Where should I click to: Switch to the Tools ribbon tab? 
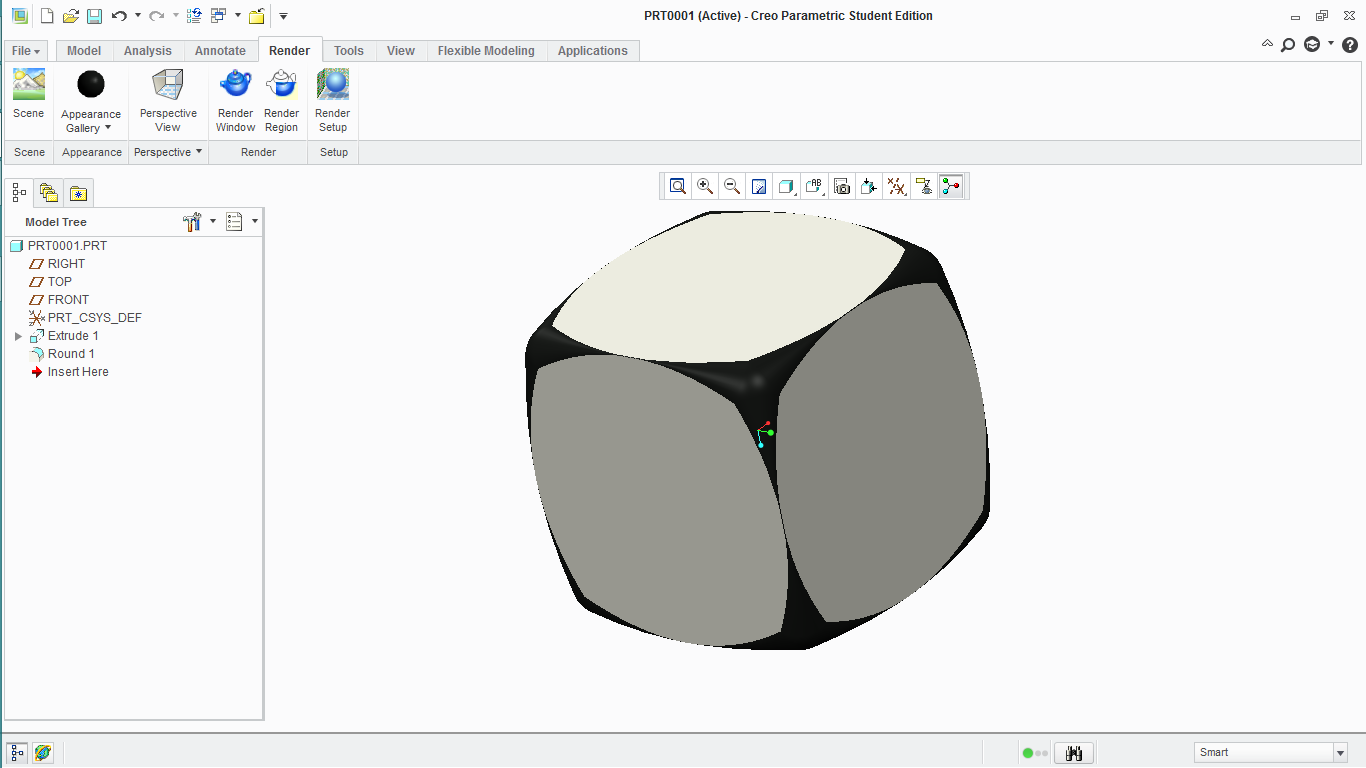pos(349,51)
